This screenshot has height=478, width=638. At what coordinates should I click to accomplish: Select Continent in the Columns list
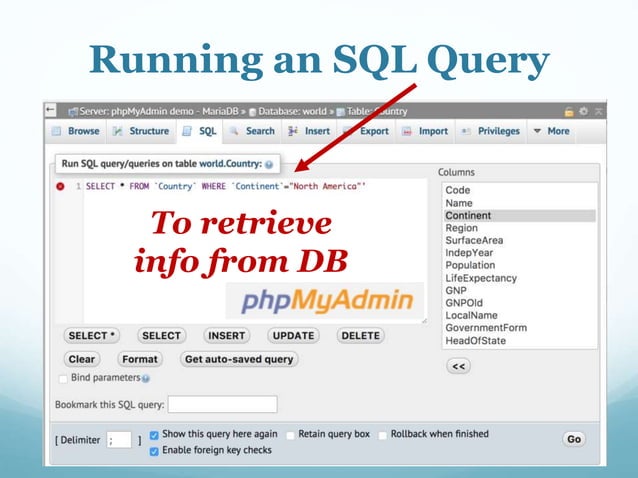click(x=519, y=216)
